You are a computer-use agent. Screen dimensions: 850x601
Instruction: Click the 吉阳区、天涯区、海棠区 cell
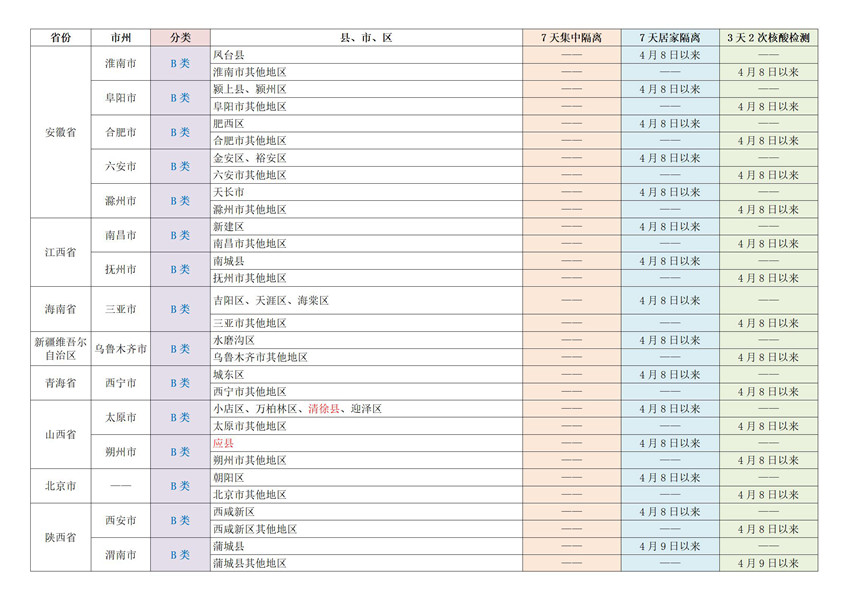pyautogui.click(x=271, y=301)
